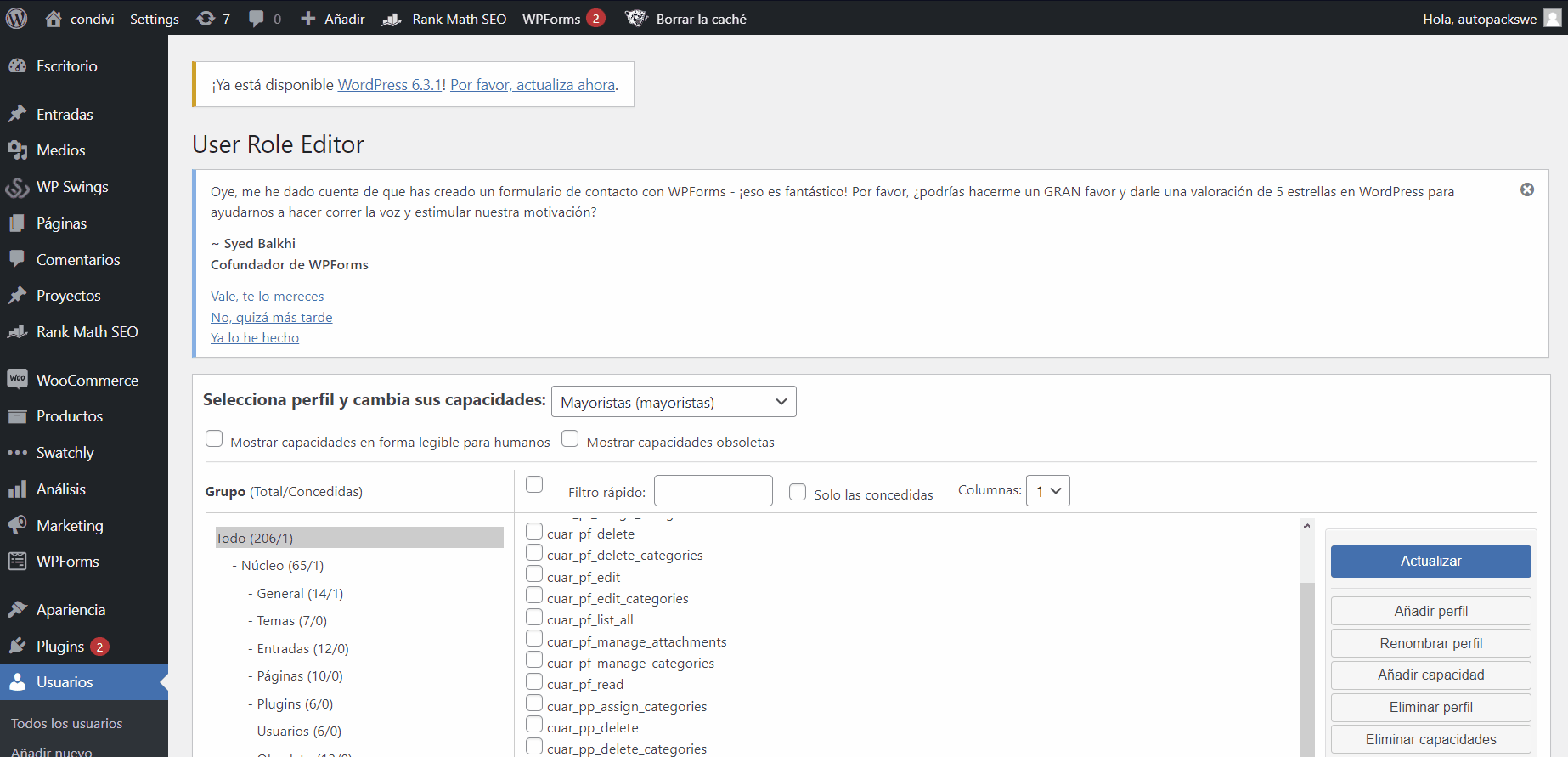
Task: Open the Mayoristas profile dropdown
Action: coord(673,402)
